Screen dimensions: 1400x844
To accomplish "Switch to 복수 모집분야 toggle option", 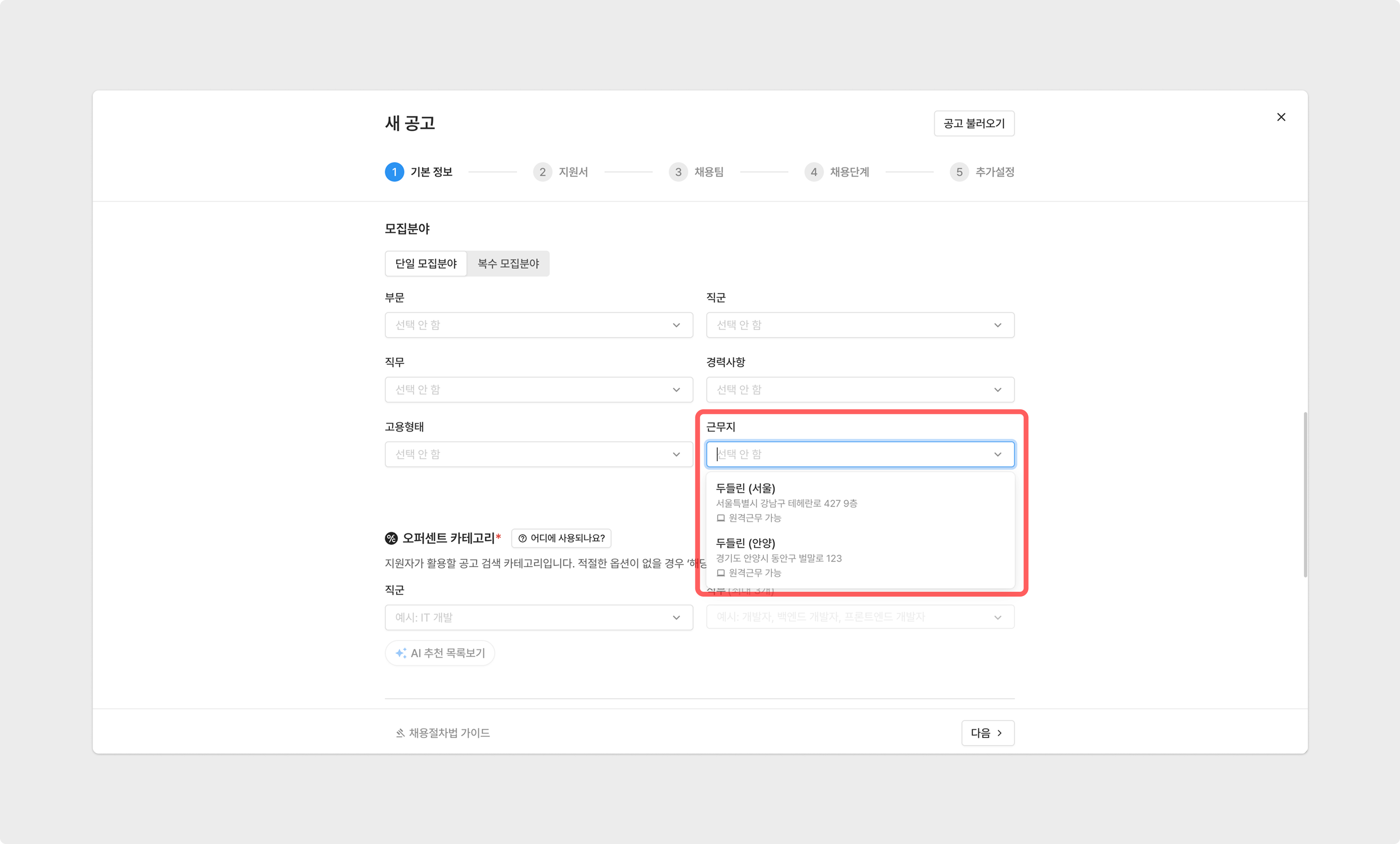I will (x=508, y=264).
